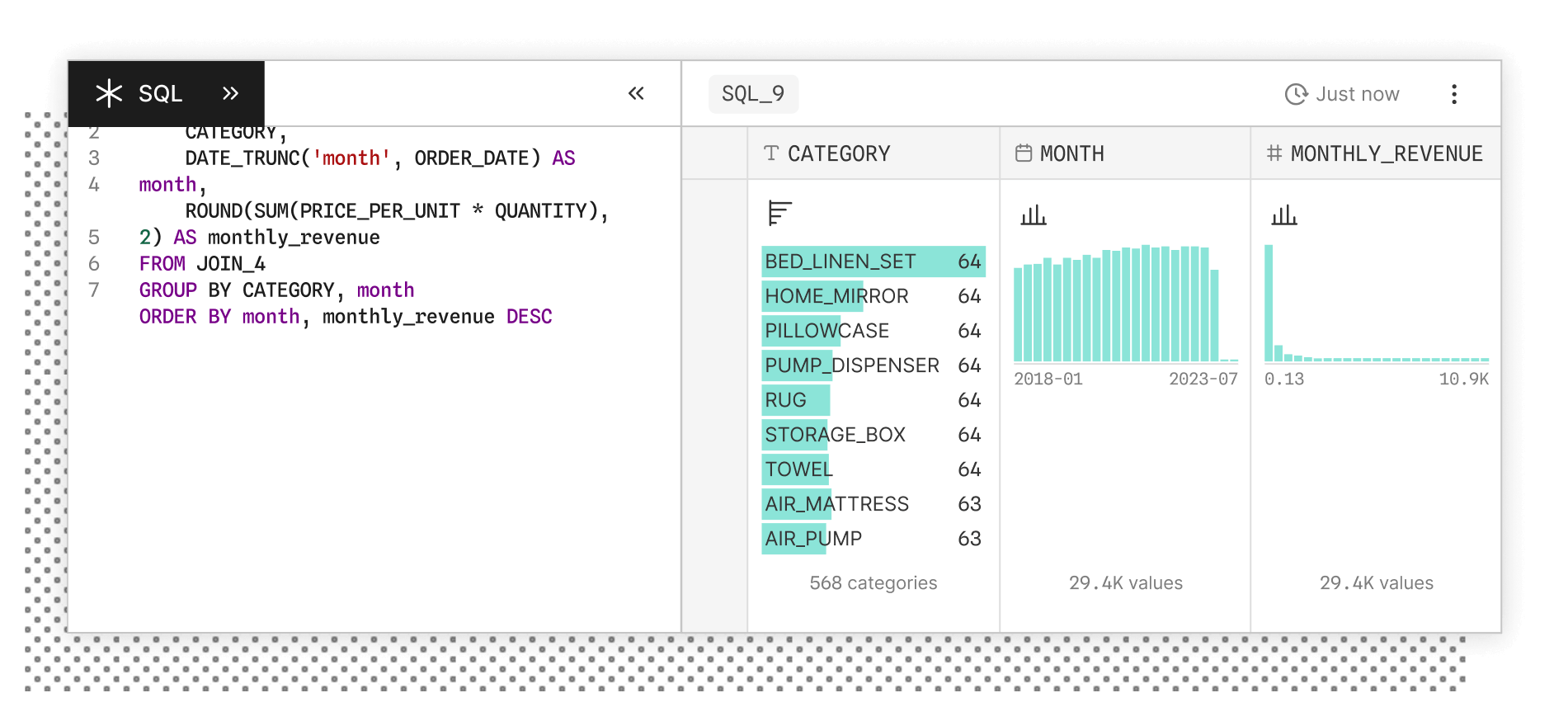Click the asterisk SQL logo icon
The height and width of the screenshot is (707, 1568).
point(109,94)
